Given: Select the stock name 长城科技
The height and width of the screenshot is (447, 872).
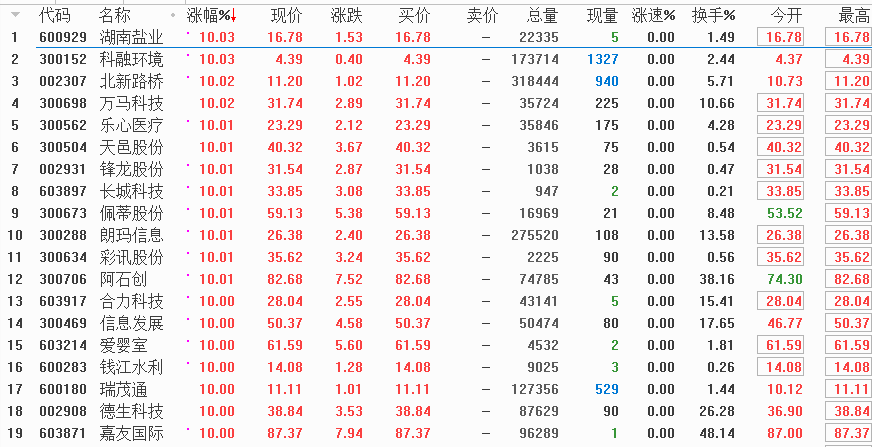Looking at the screenshot, I should click(131, 191).
